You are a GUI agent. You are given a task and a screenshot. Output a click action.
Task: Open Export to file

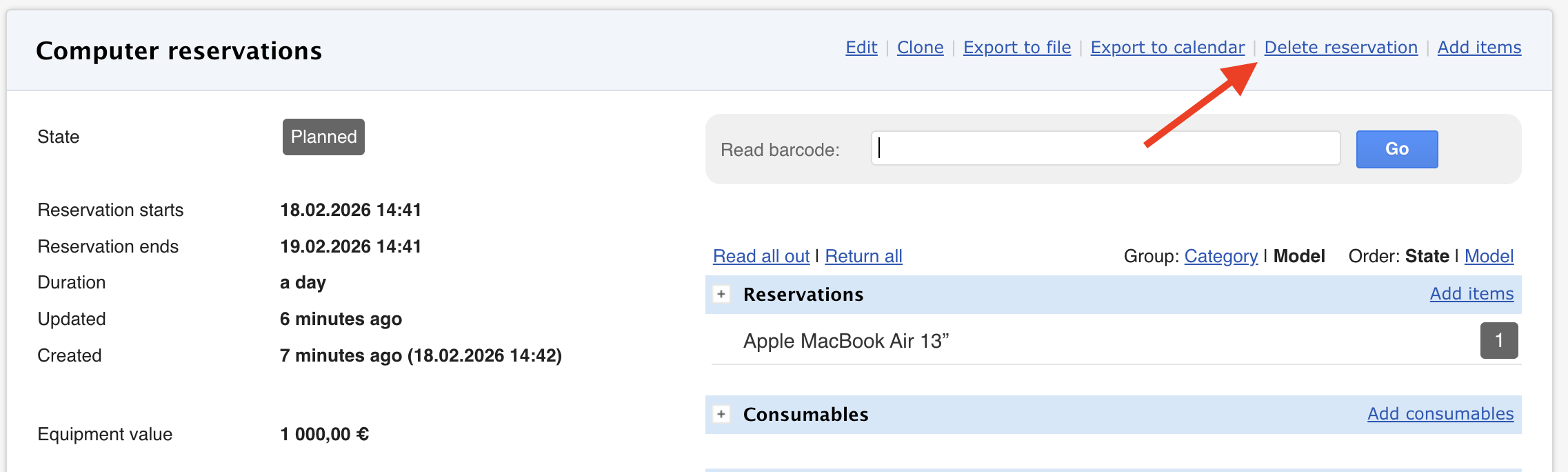tap(1016, 48)
